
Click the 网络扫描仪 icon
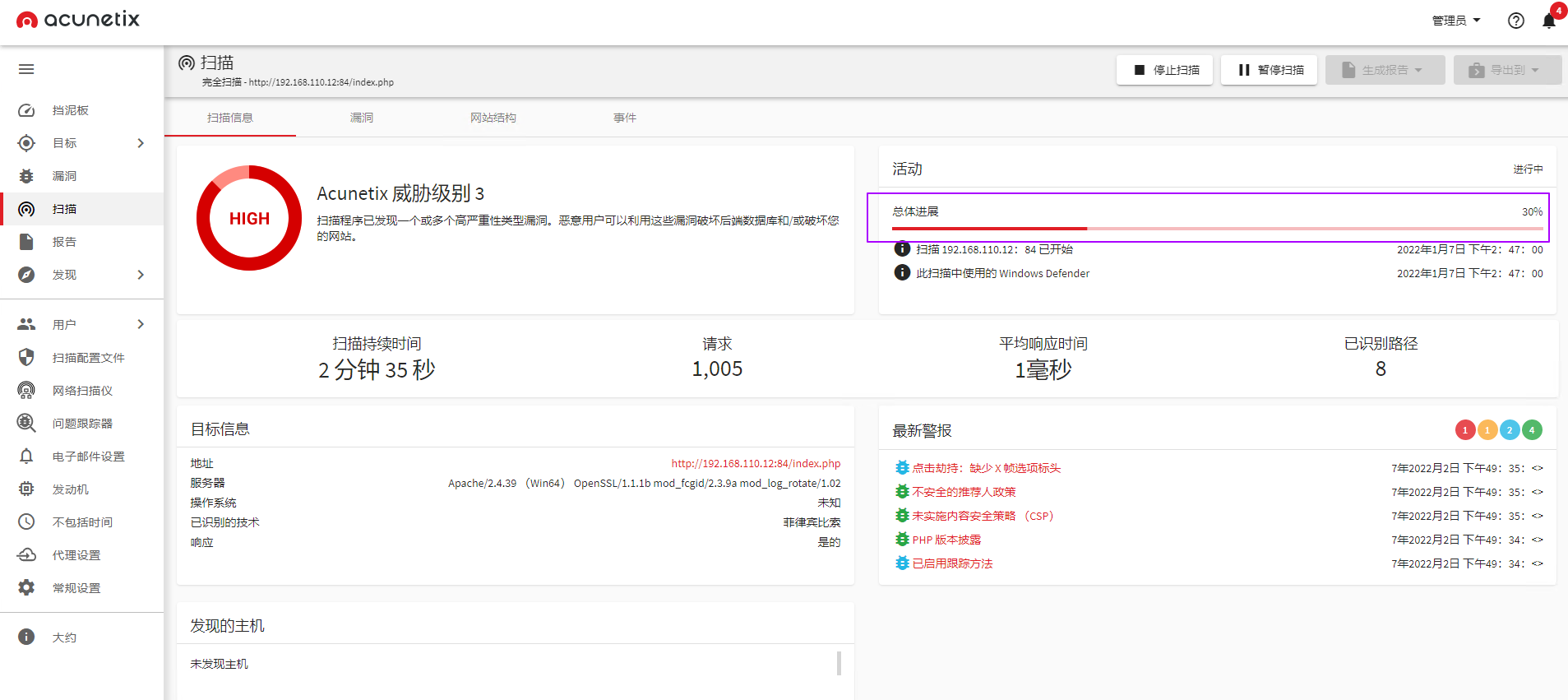pos(26,390)
